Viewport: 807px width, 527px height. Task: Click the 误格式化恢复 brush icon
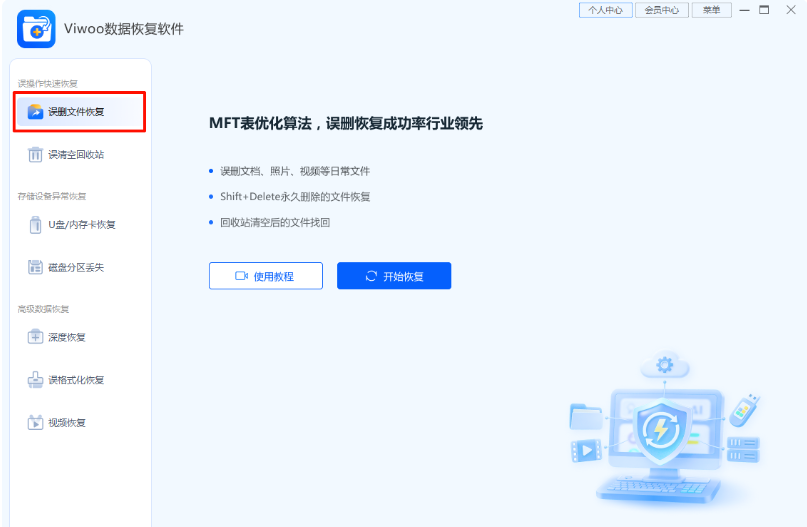click(x=35, y=380)
